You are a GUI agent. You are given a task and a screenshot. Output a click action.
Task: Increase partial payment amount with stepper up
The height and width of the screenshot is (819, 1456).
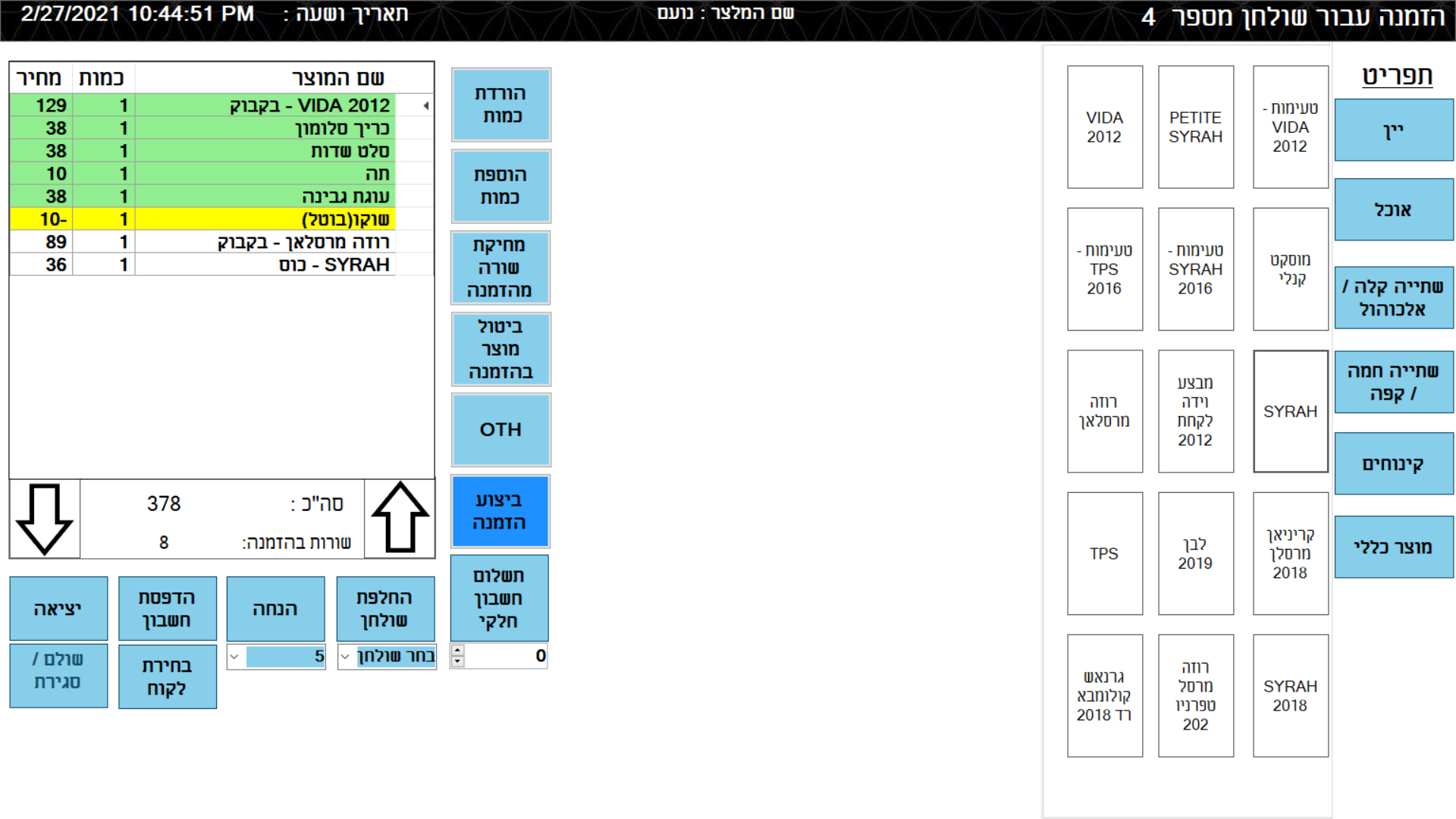pos(457,651)
